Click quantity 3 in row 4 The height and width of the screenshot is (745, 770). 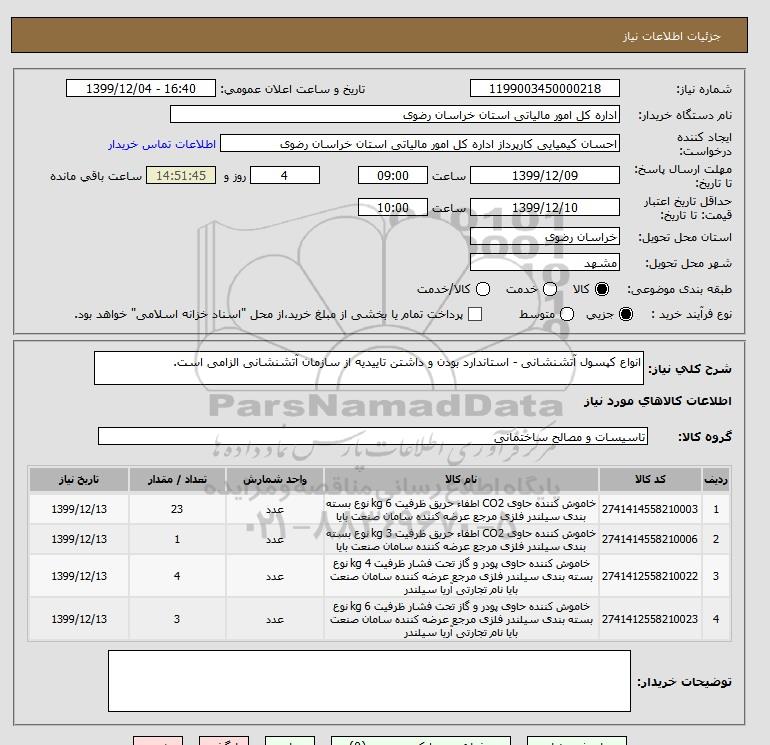point(177,619)
